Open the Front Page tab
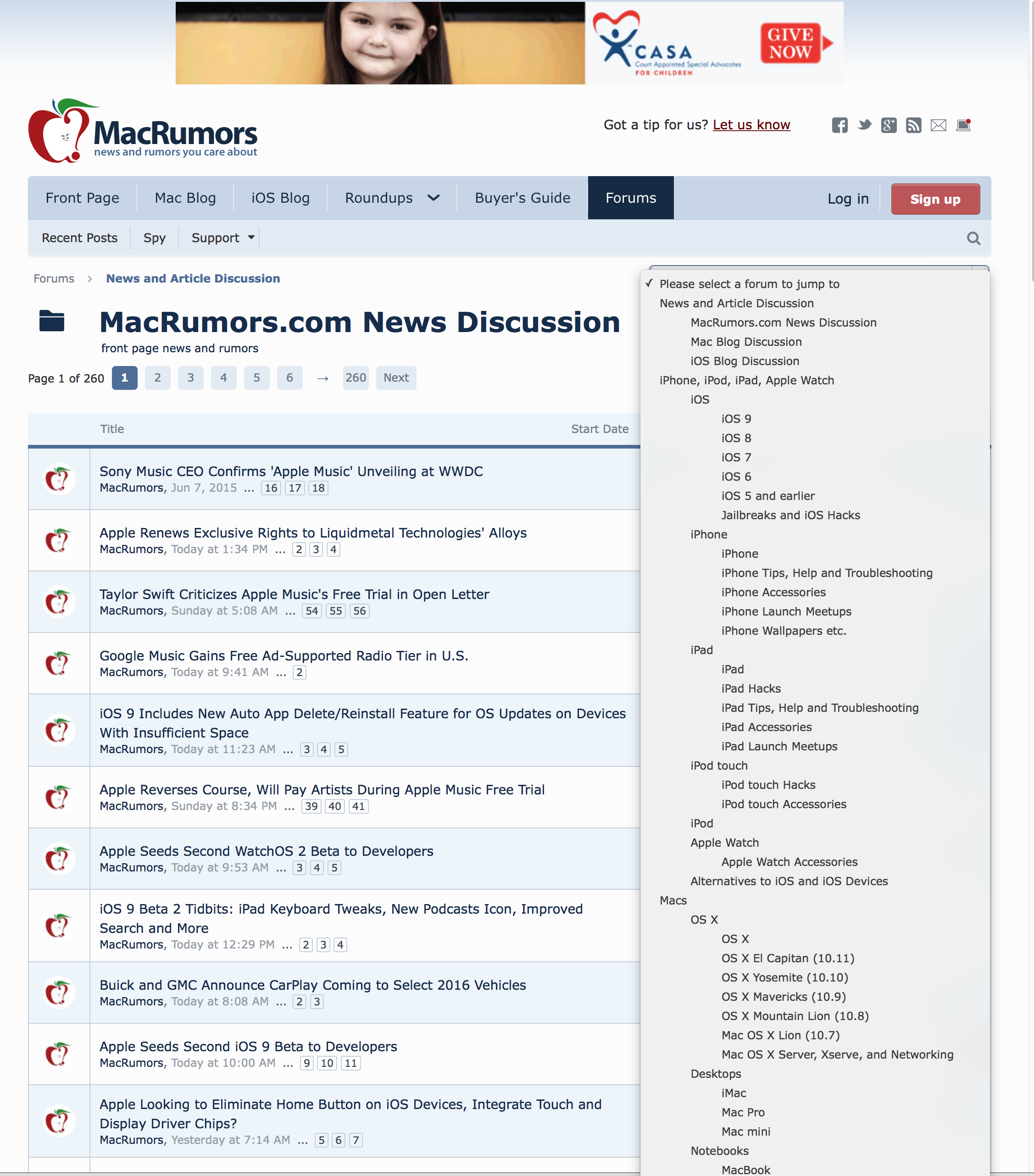Image resolution: width=1034 pixels, height=1176 pixels. click(82, 197)
